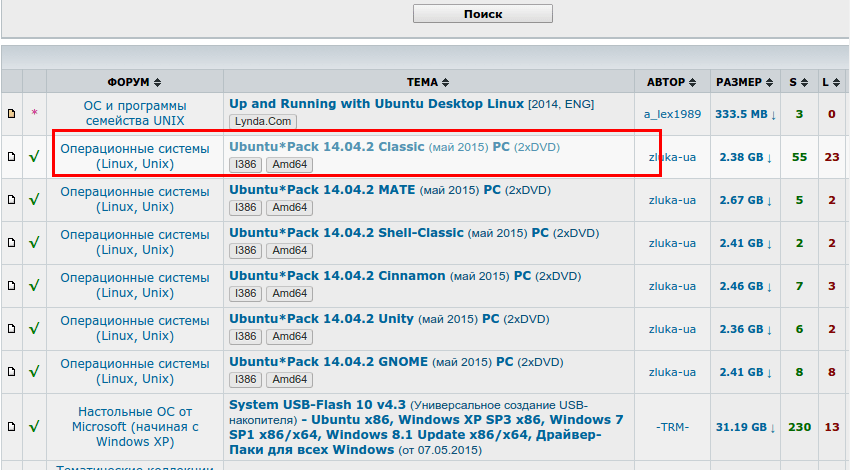Click the I386 tag in the MATE row
This screenshot has width=850, height=470.
[246, 208]
